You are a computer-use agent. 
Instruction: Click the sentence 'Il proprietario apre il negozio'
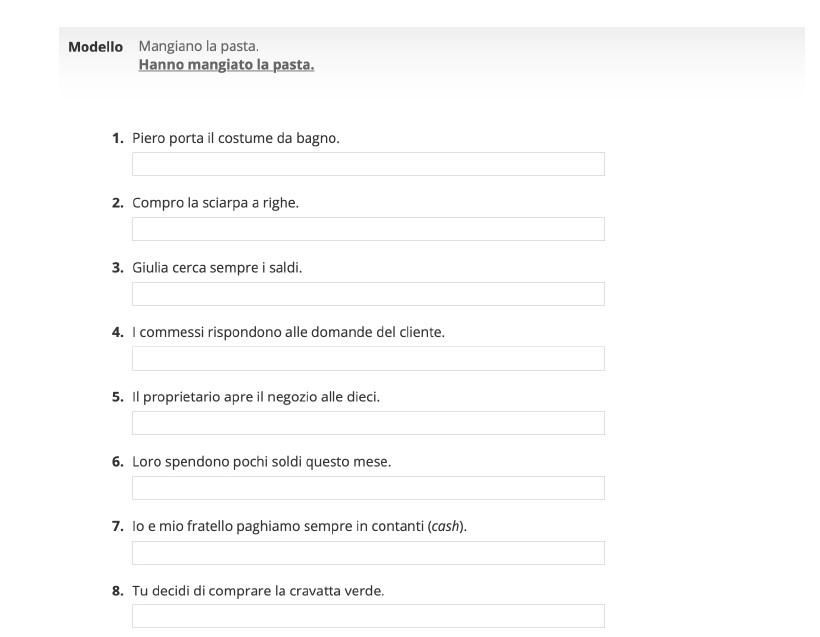[x=256, y=397]
